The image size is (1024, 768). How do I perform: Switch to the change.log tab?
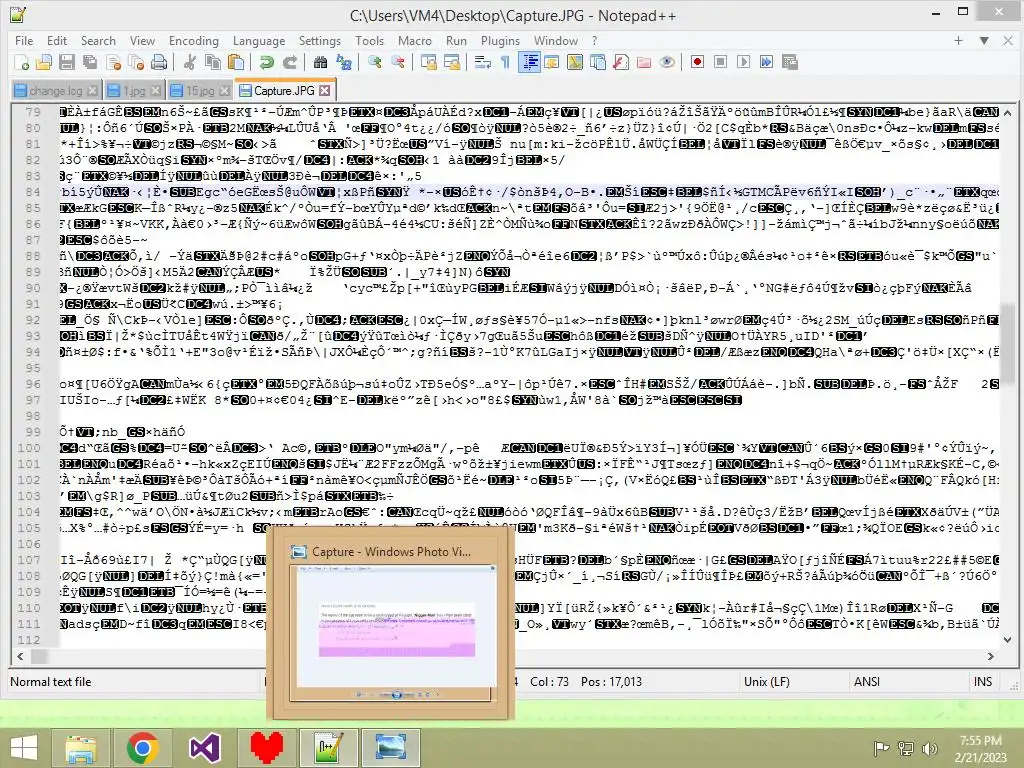(56, 91)
